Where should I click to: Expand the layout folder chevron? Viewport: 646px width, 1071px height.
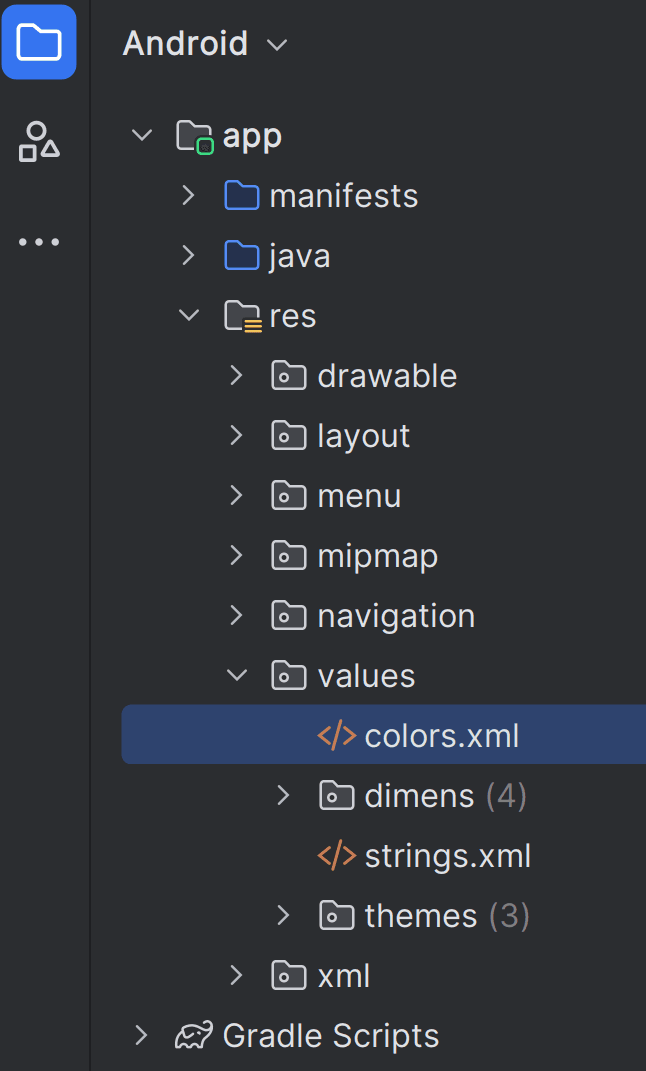pos(236,436)
